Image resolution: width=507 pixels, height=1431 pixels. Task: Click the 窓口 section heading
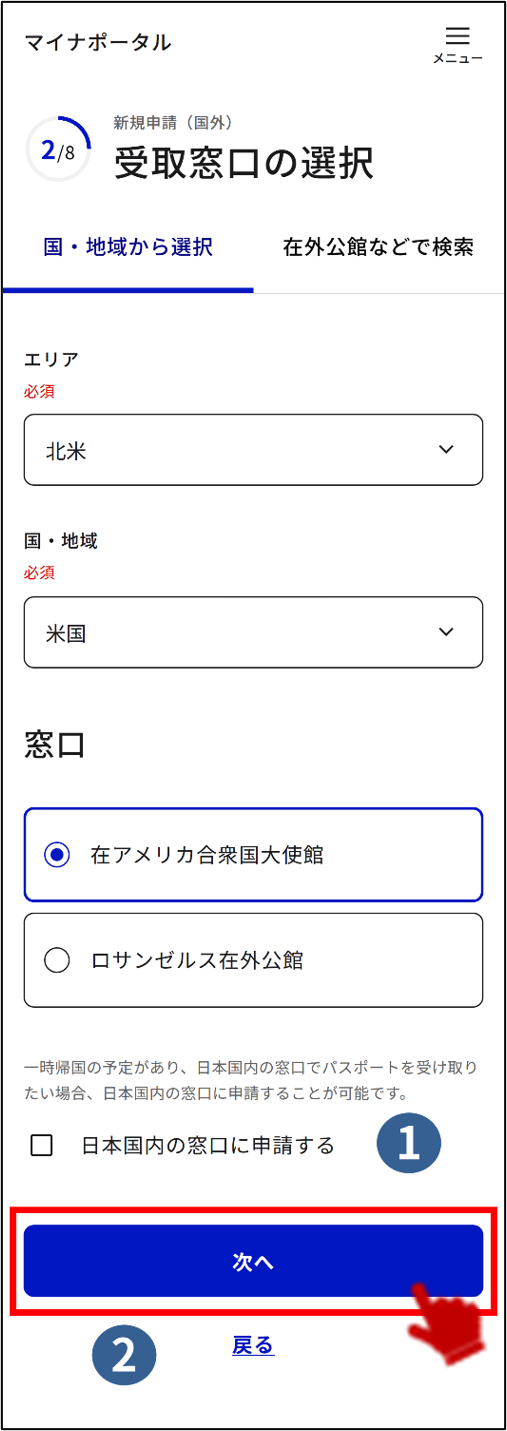[54, 744]
